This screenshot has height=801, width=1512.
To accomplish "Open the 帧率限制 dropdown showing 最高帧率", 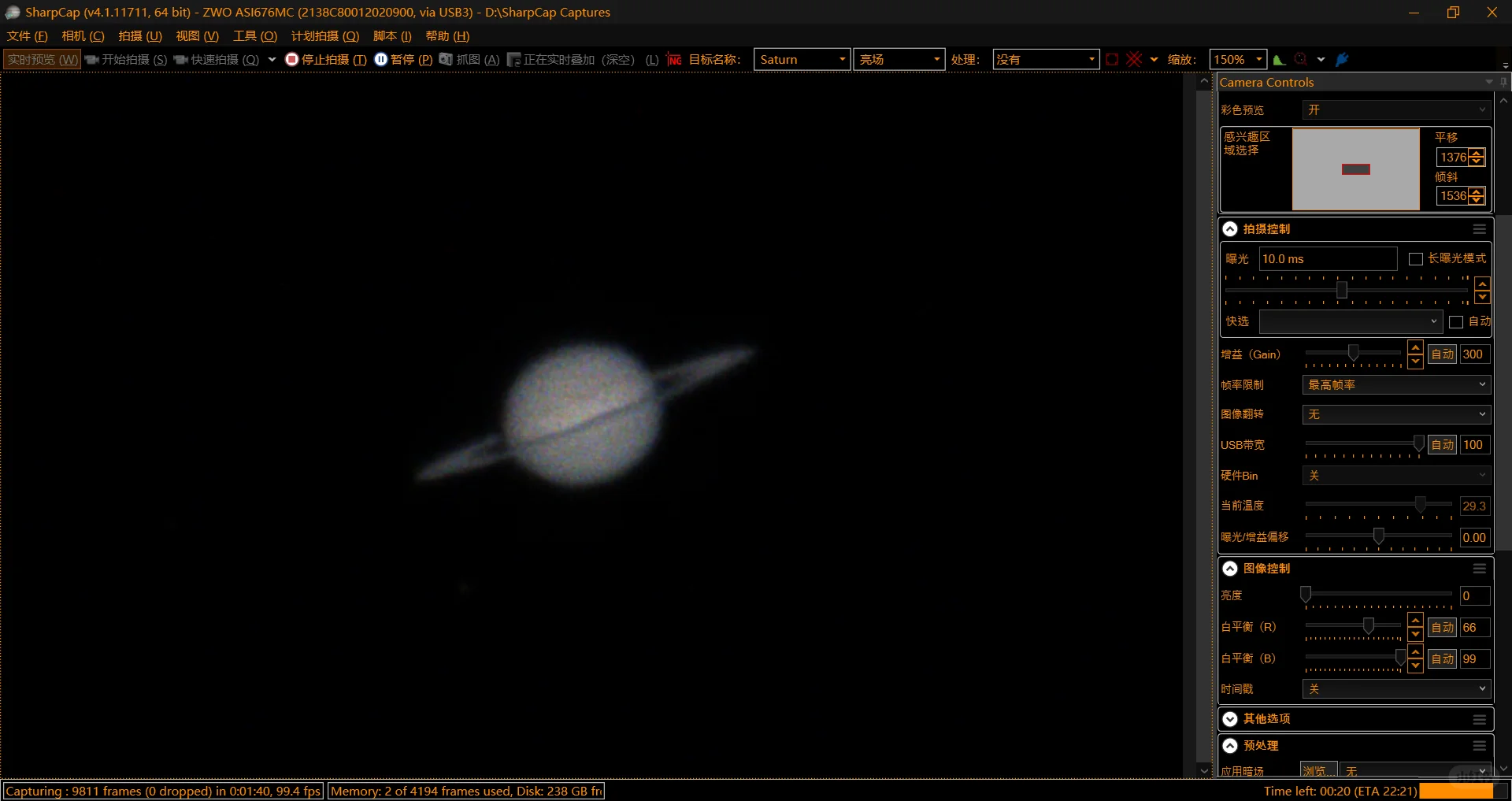I will [1396, 384].
